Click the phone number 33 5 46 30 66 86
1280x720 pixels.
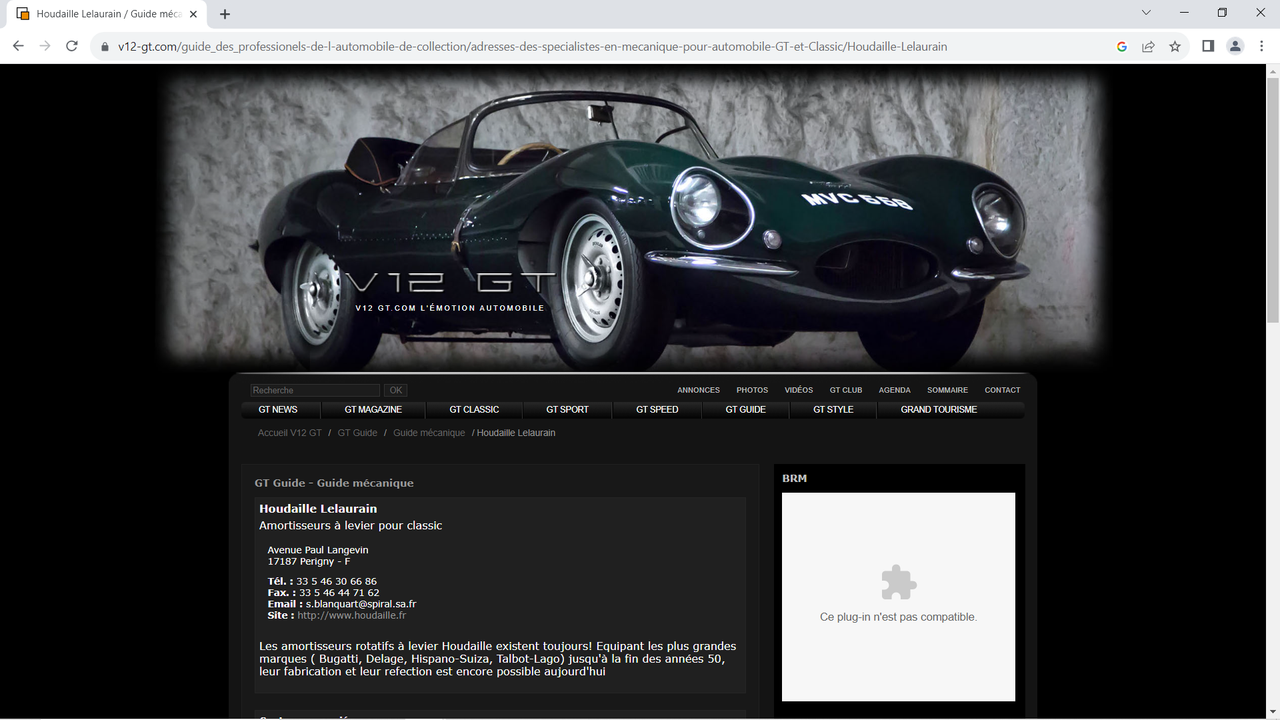coord(336,581)
